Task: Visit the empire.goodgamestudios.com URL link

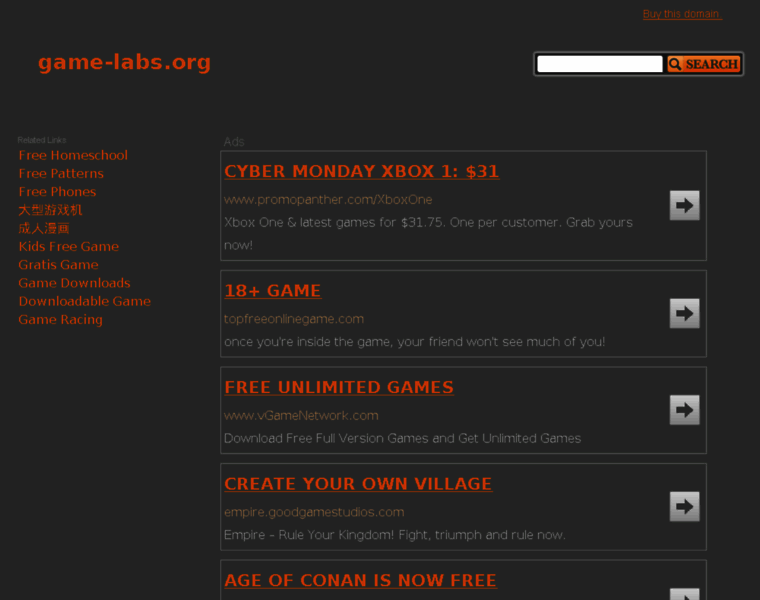Action: click(314, 512)
